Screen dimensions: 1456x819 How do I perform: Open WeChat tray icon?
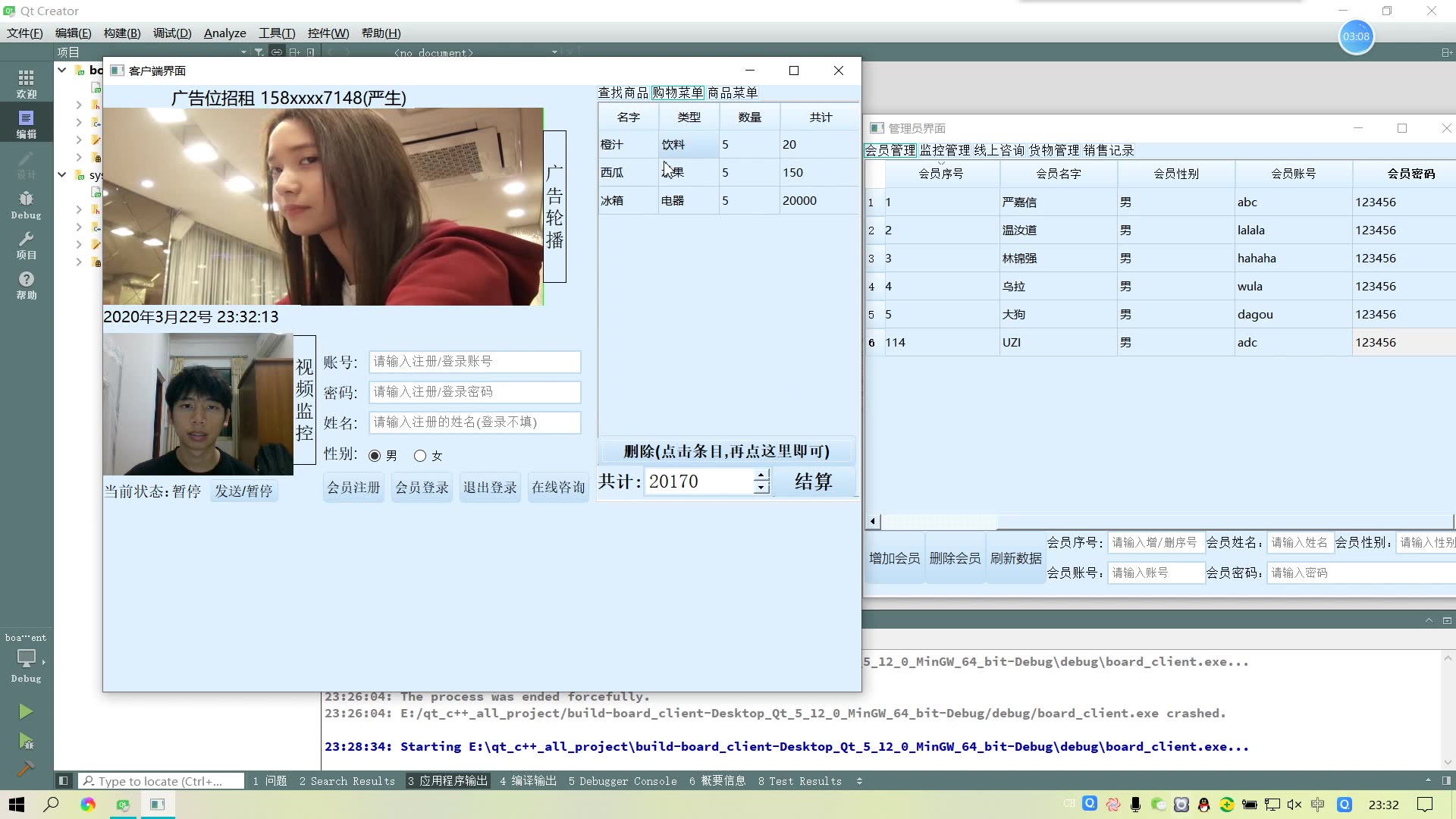pos(1158,805)
